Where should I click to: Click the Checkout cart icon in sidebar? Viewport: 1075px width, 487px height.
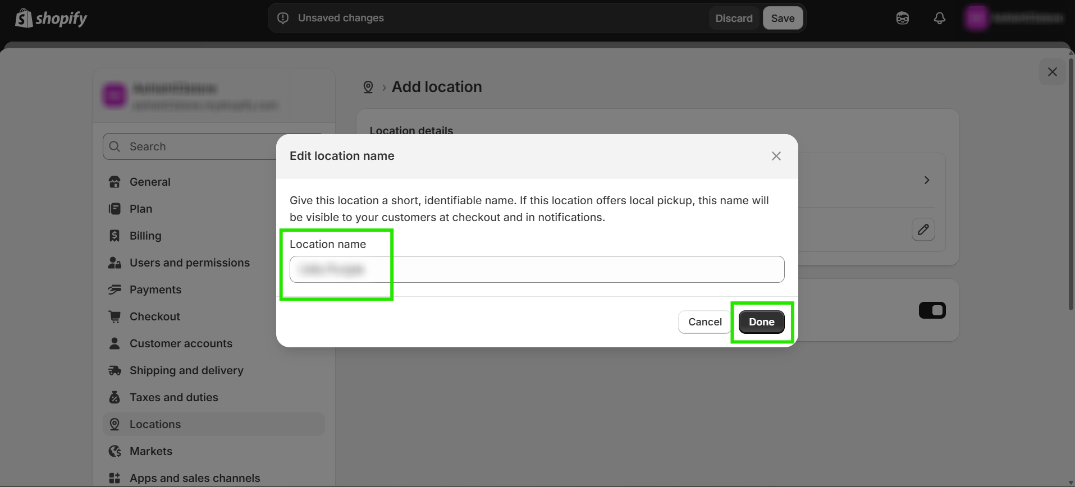click(114, 317)
